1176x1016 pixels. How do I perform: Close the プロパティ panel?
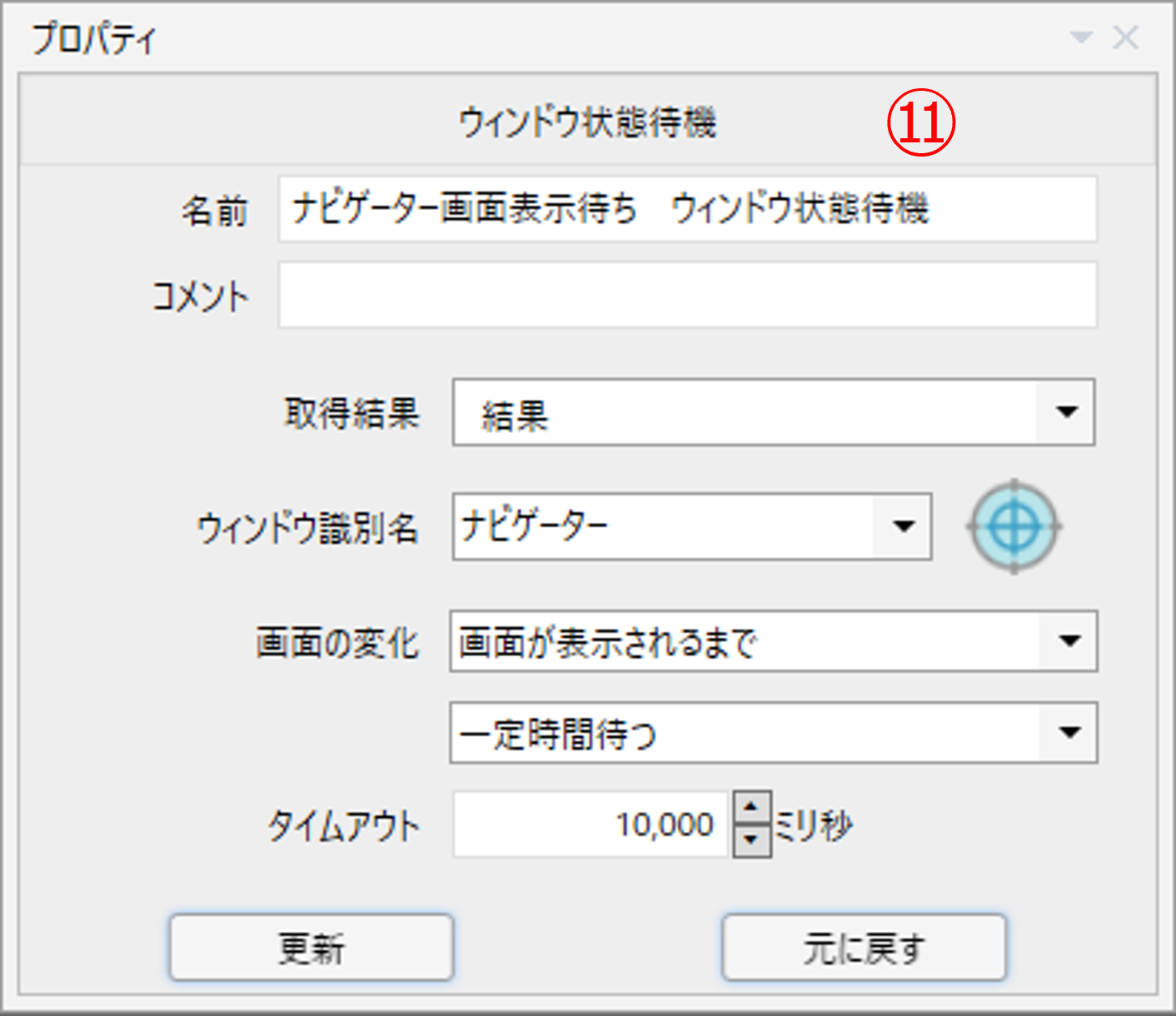(x=1125, y=37)
